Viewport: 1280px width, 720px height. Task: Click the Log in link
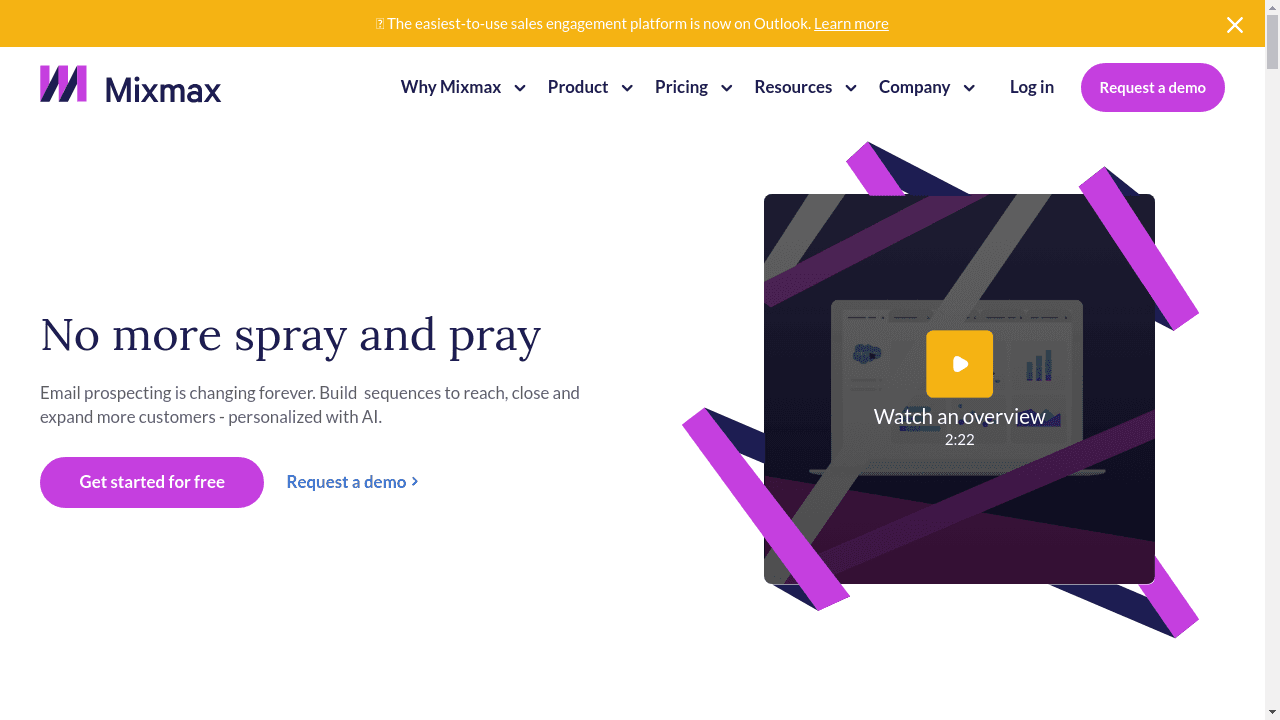tap(1032, 87)
